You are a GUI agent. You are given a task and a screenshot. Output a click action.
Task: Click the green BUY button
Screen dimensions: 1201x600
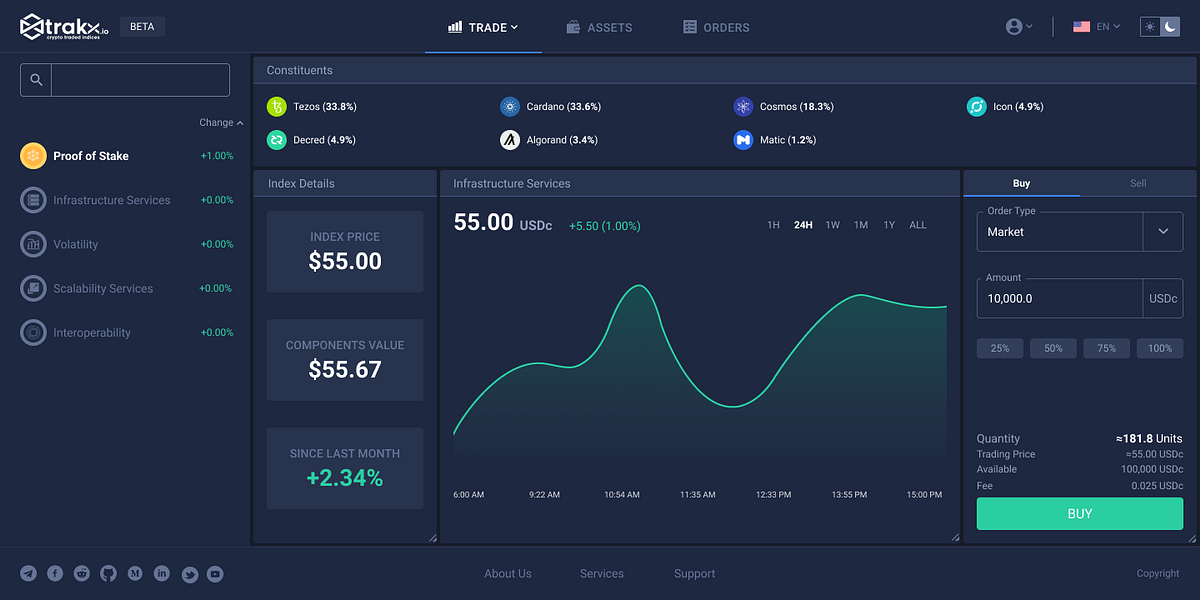[1080, 514]
